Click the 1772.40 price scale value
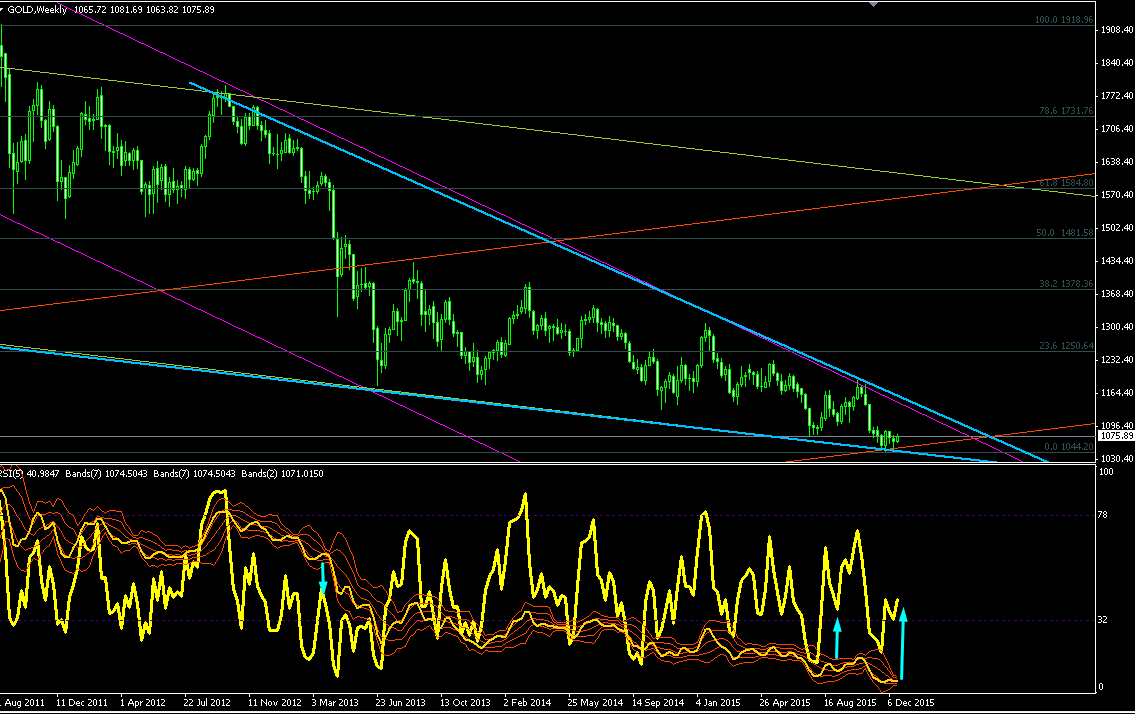 [1117, 96]
